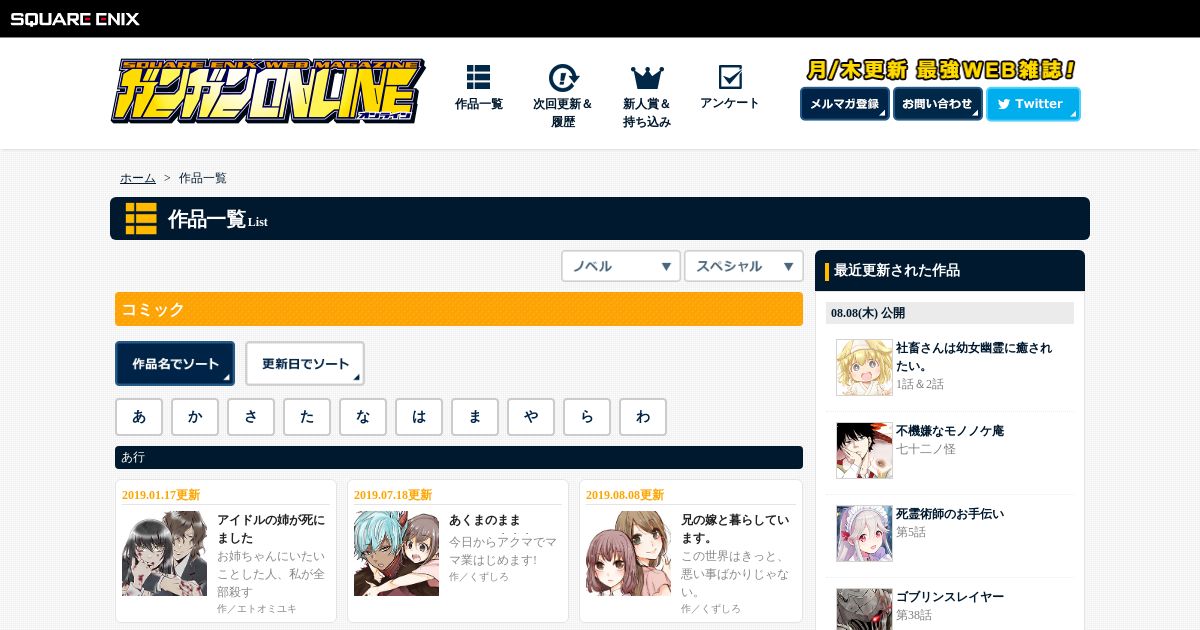Click the SQUARE ENIX logo
This screenshot has height=630, width=1200.
pyautogui.click(x=75, y=18)
